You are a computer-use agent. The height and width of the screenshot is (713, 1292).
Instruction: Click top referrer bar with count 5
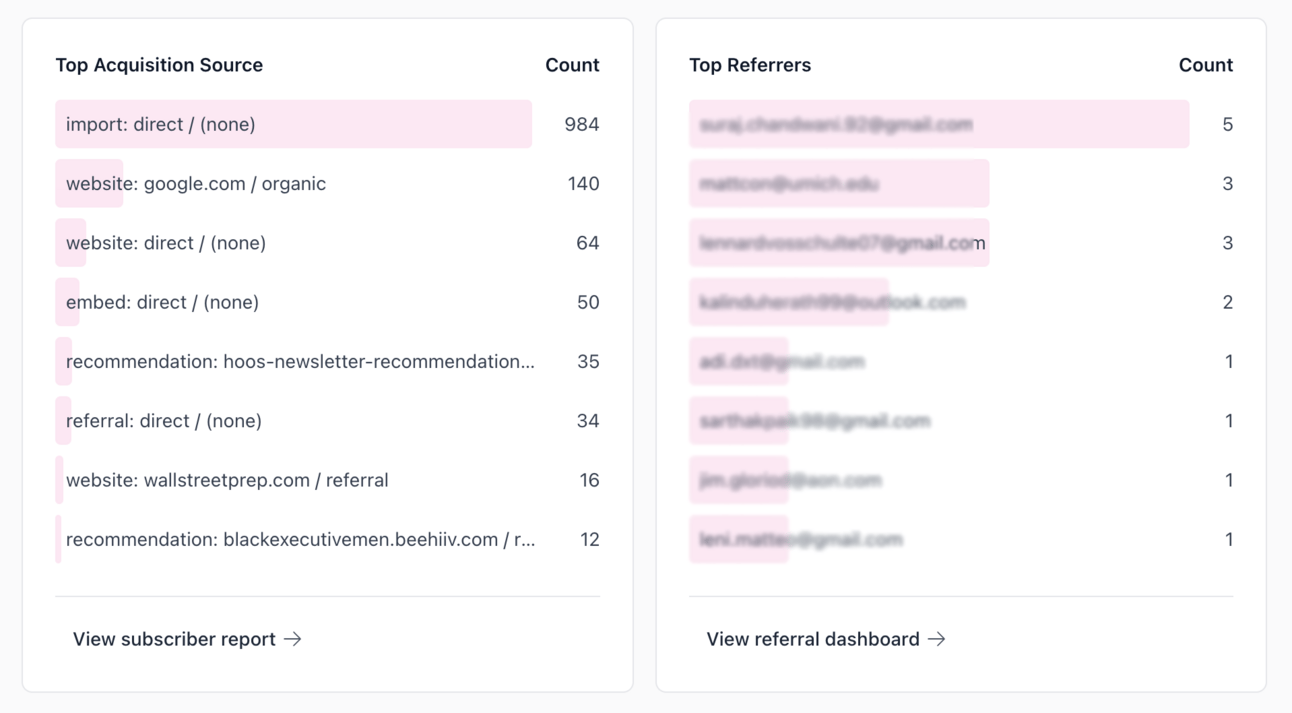pos(939,124)
